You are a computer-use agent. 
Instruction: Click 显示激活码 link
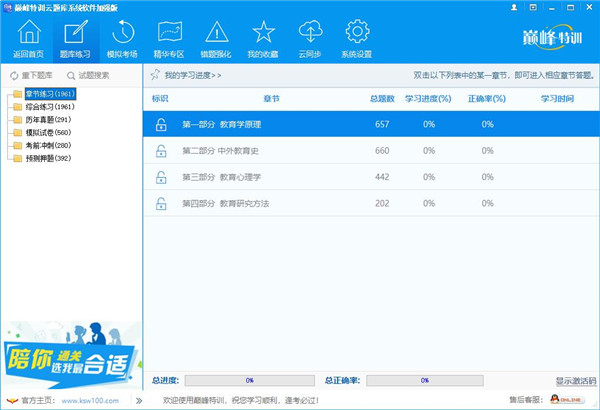pos(575,381)
